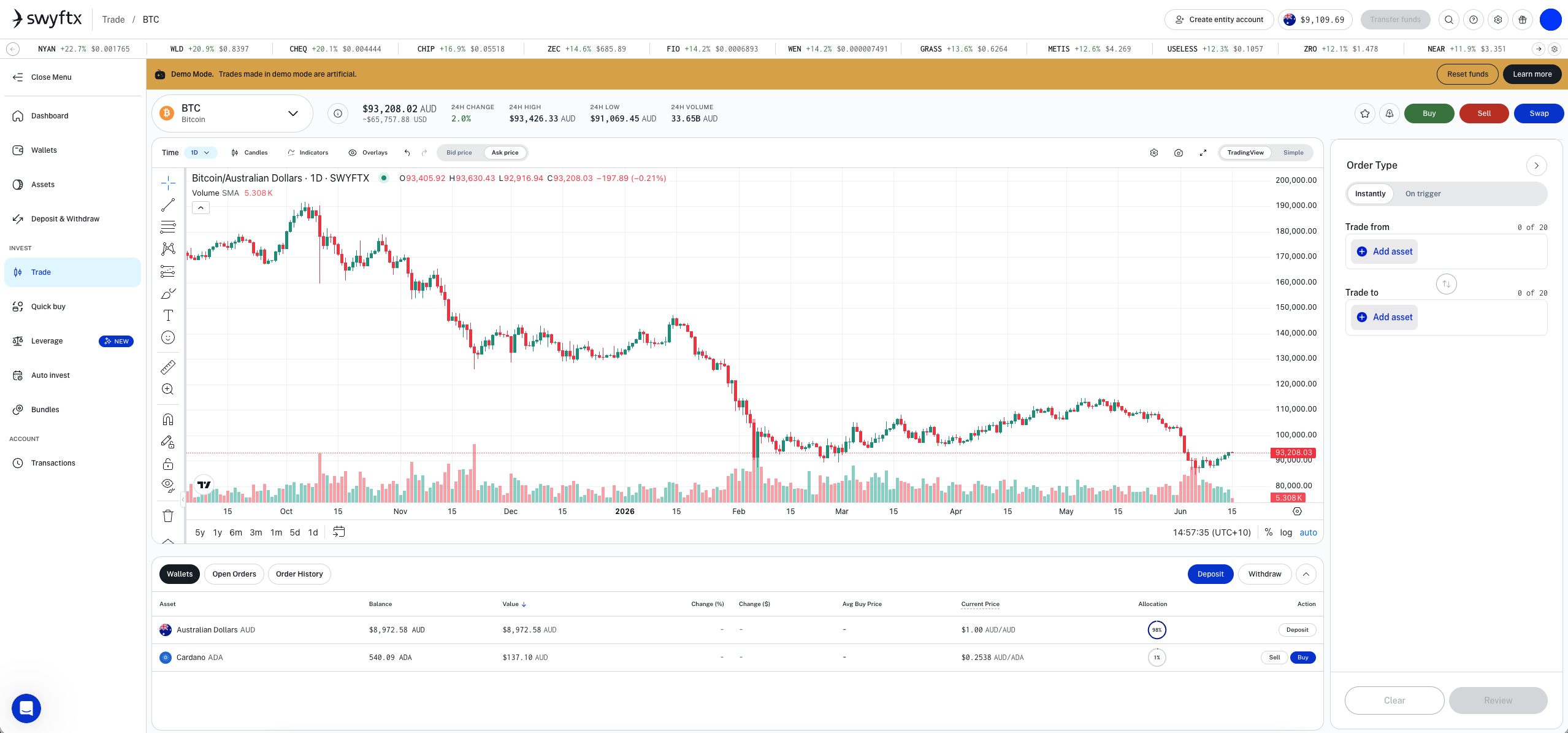Open the Candles chart type menu
1568x733 pixels.
pyautogui.click(x=250, y=153)
